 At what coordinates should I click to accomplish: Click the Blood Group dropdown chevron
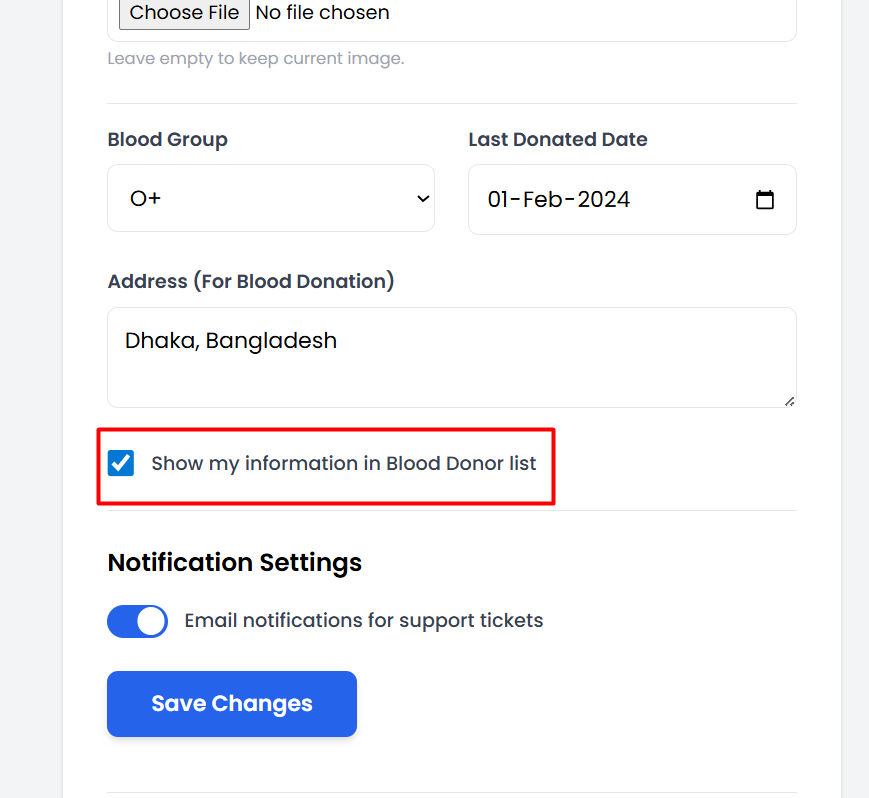(421, 199)
